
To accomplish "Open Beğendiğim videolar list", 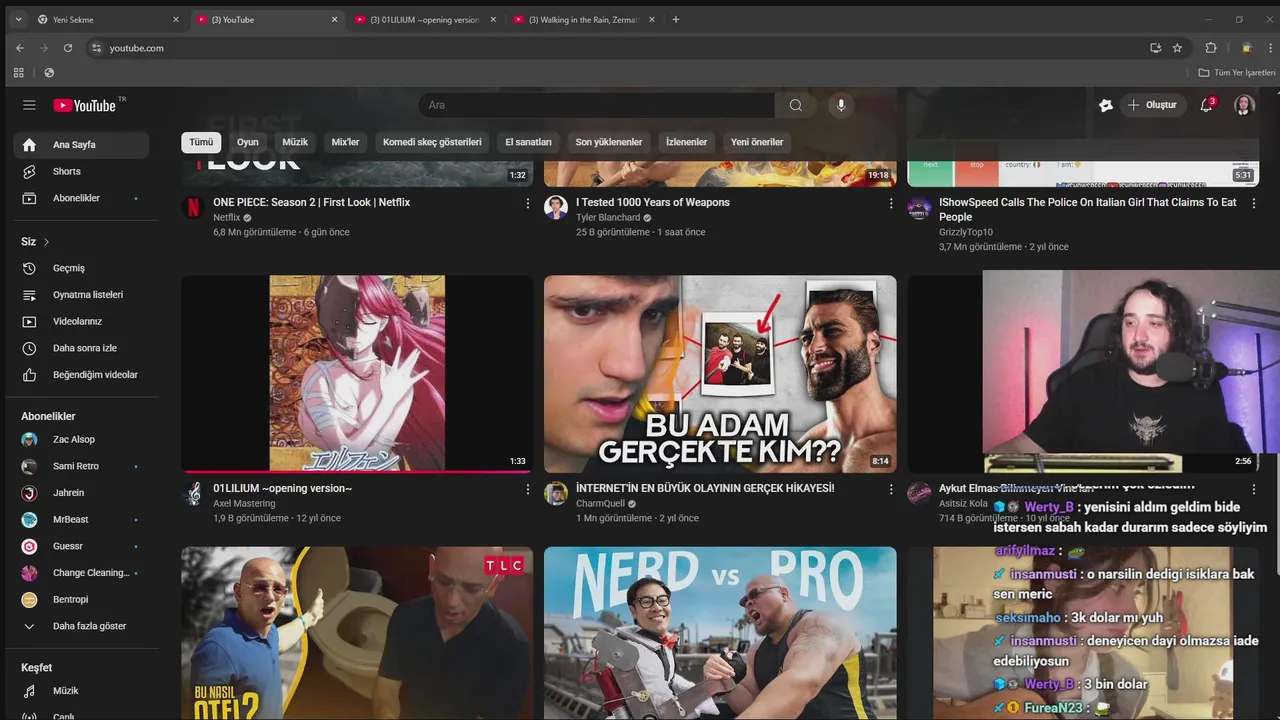I will 81,375.
